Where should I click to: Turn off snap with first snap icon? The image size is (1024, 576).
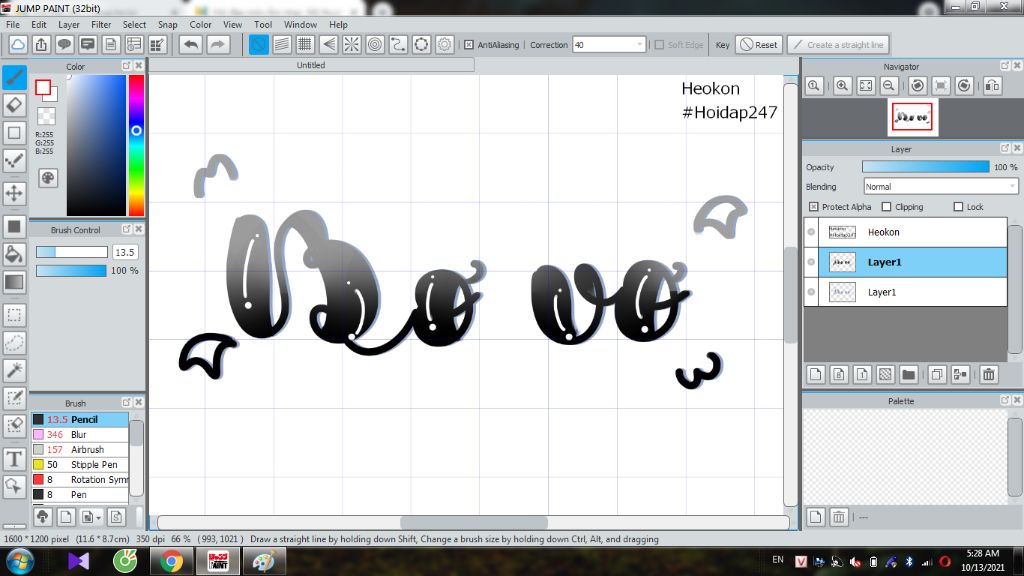point(259,44)
